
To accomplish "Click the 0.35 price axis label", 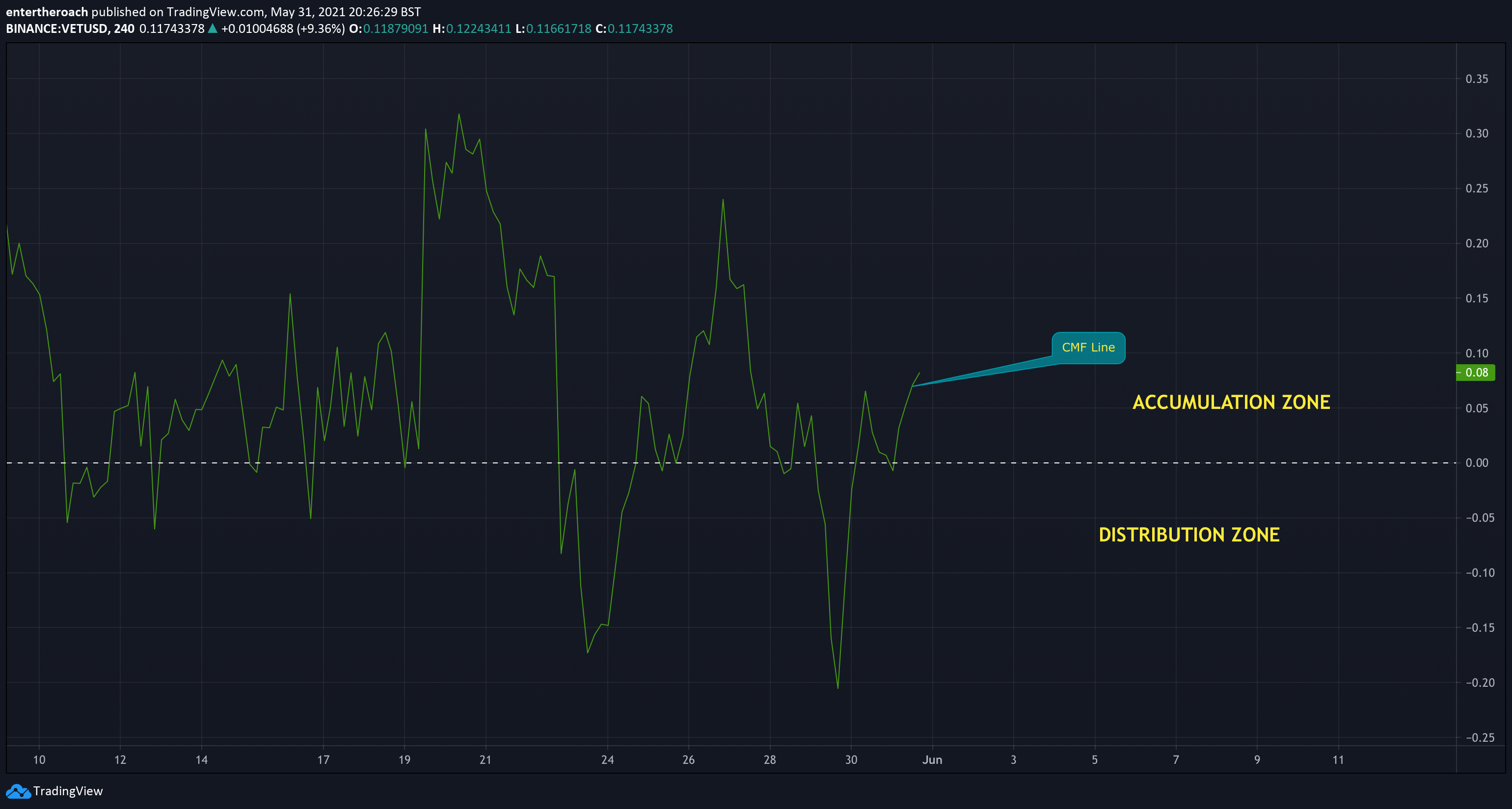I will pyautogui.click(x=1477, y=79).
